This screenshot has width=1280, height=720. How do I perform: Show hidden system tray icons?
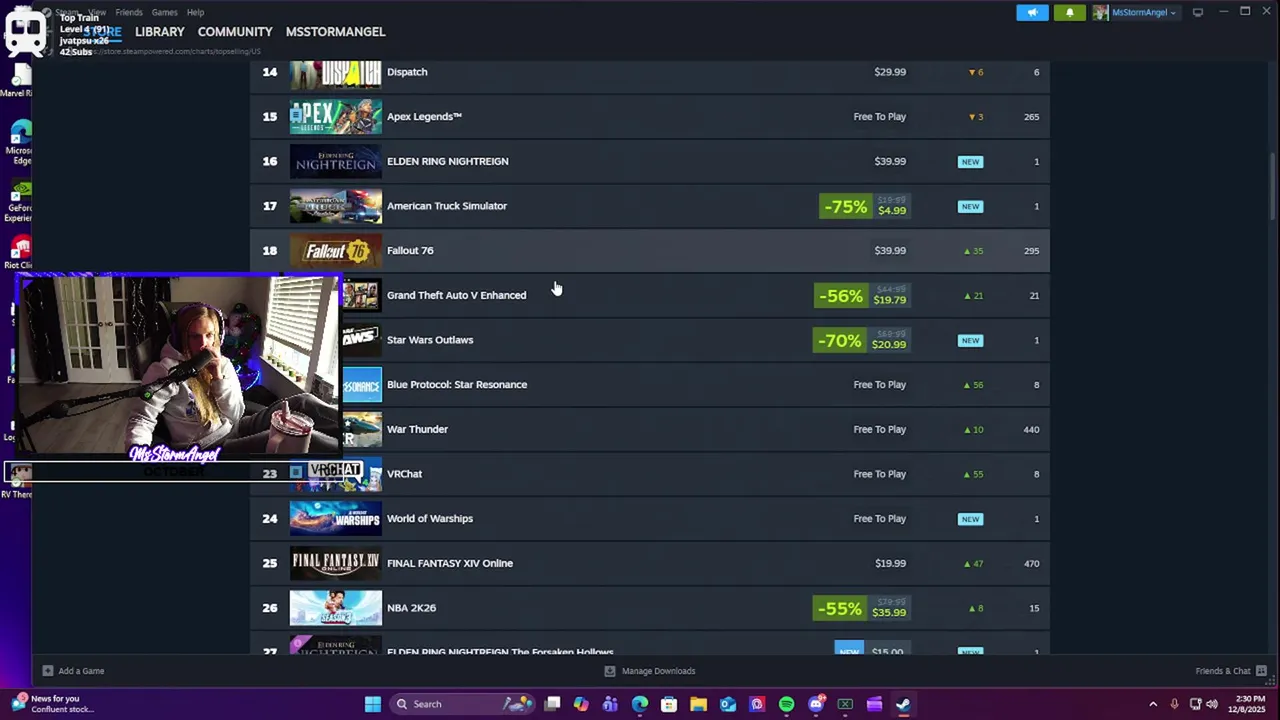click(x=1153, y=704)
